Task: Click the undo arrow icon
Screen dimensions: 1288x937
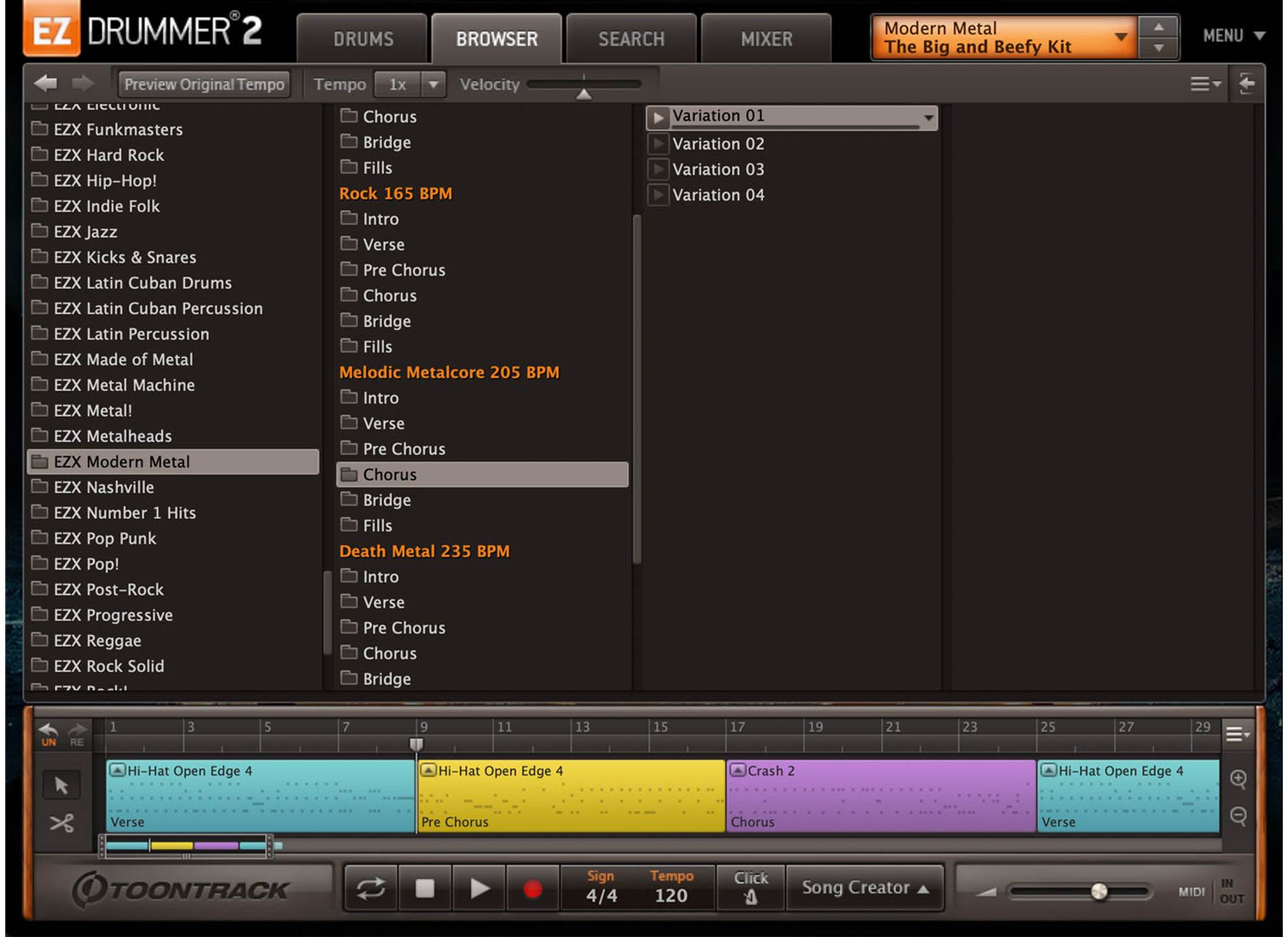Action: [x=49, y=731]
